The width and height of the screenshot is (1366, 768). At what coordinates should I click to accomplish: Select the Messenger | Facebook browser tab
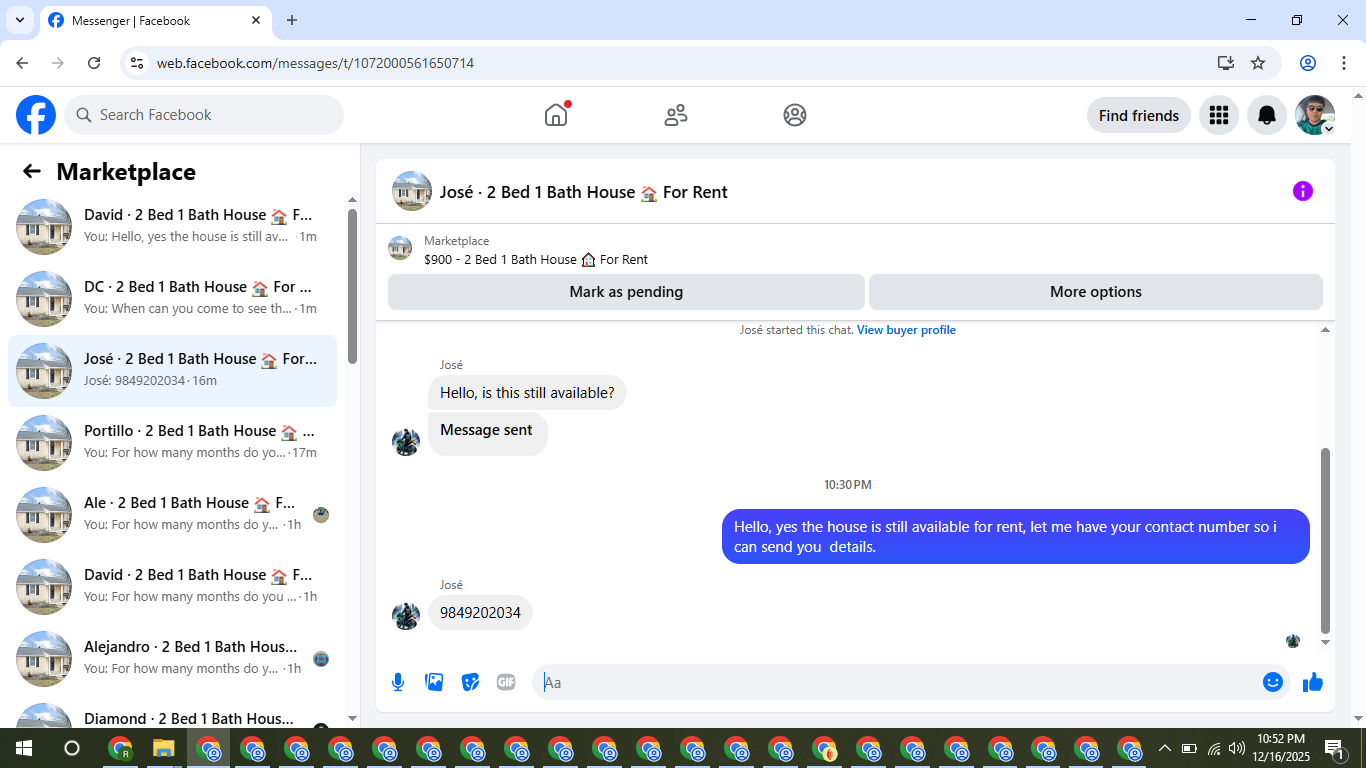(x=155, y=20)
